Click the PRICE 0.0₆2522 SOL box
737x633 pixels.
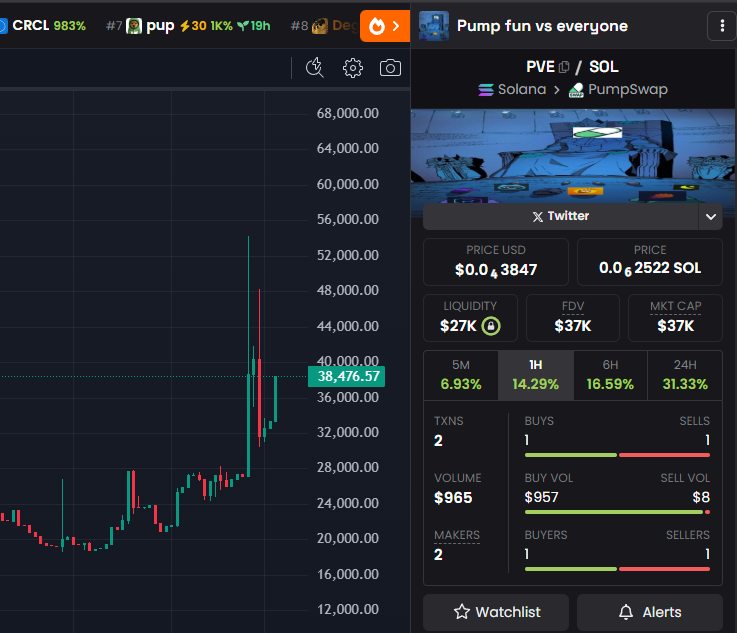click(x=650, y=262)
